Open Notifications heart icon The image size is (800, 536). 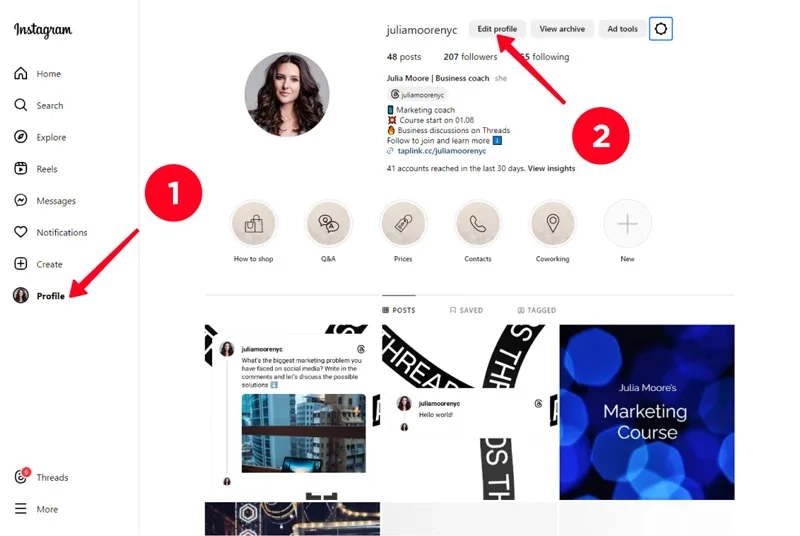pyautogui.click(x=20, y=233)
